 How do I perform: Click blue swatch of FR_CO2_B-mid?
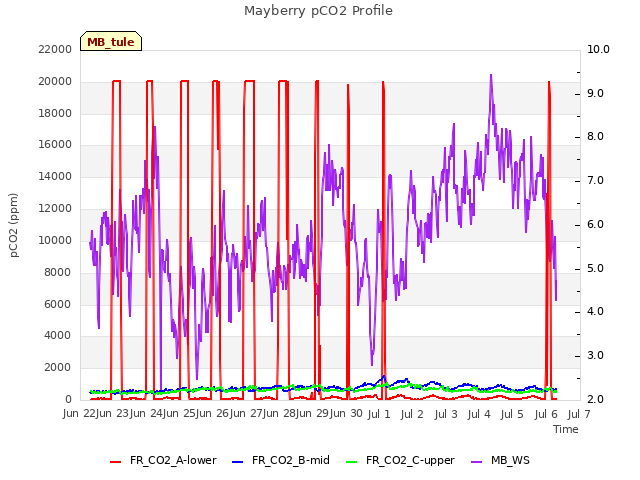click(x=238, y=462)
